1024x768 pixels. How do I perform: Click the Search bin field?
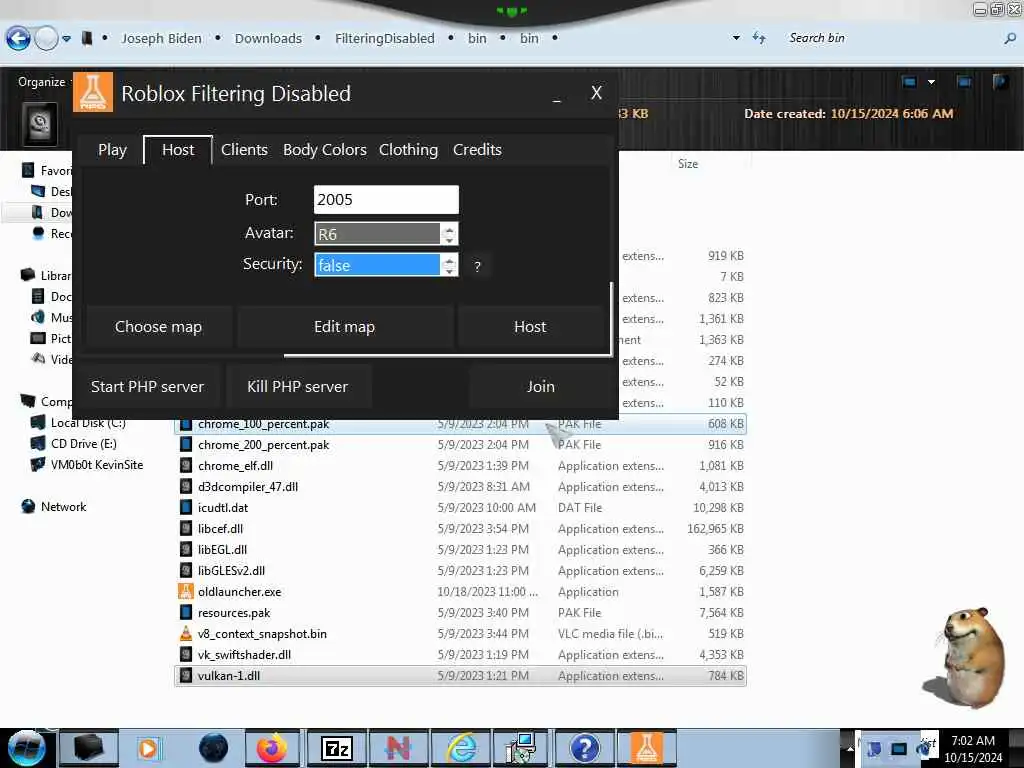891,38
